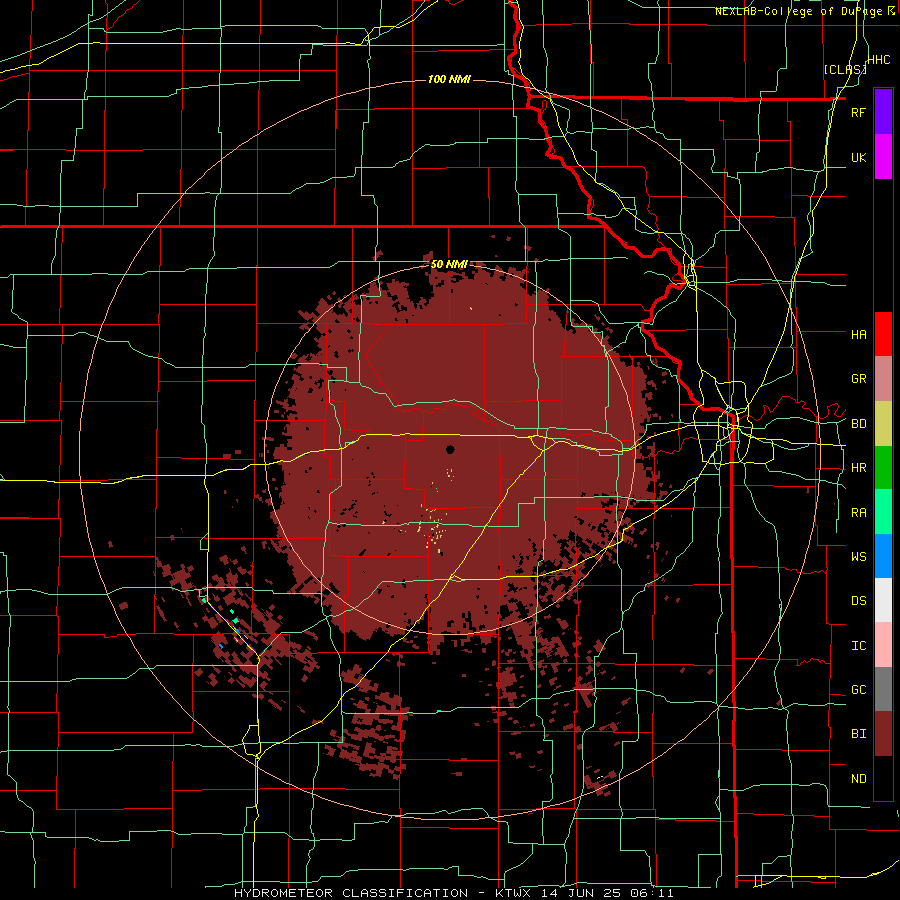
Task: Click the HA legend label
Action: click(x=858, y=334)
